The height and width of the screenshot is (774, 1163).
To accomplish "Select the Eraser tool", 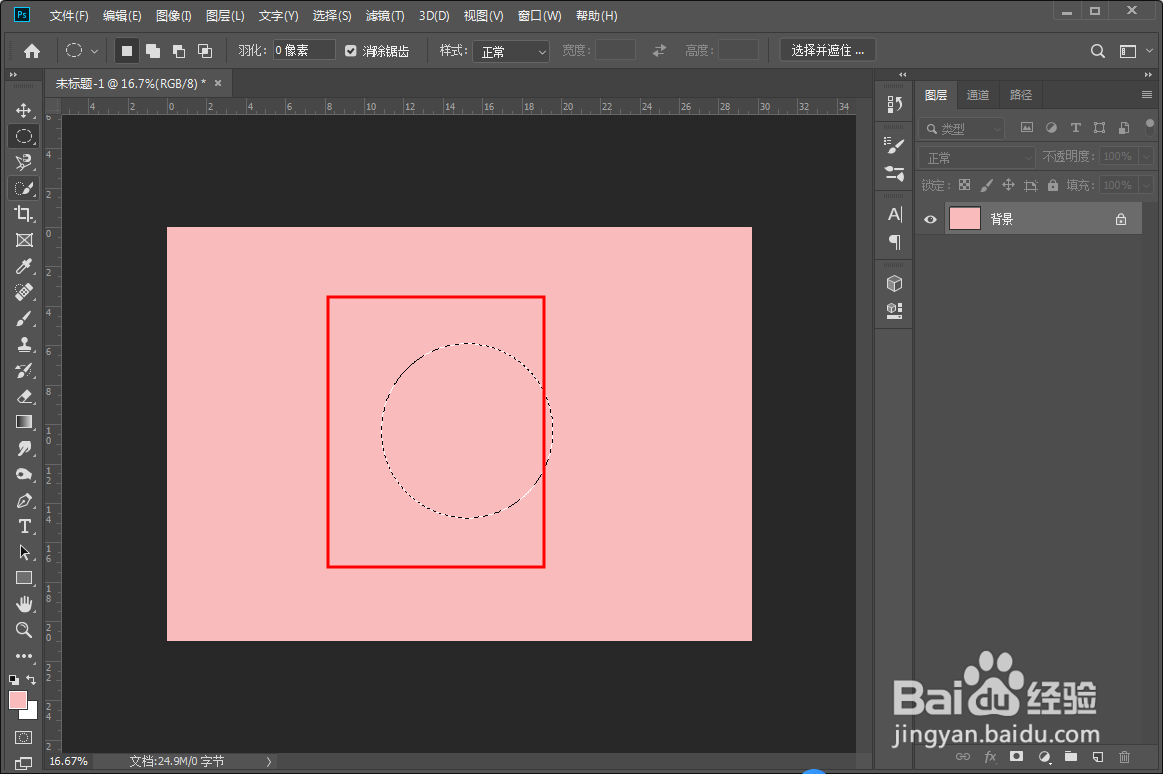I will [x=24, y=397].
